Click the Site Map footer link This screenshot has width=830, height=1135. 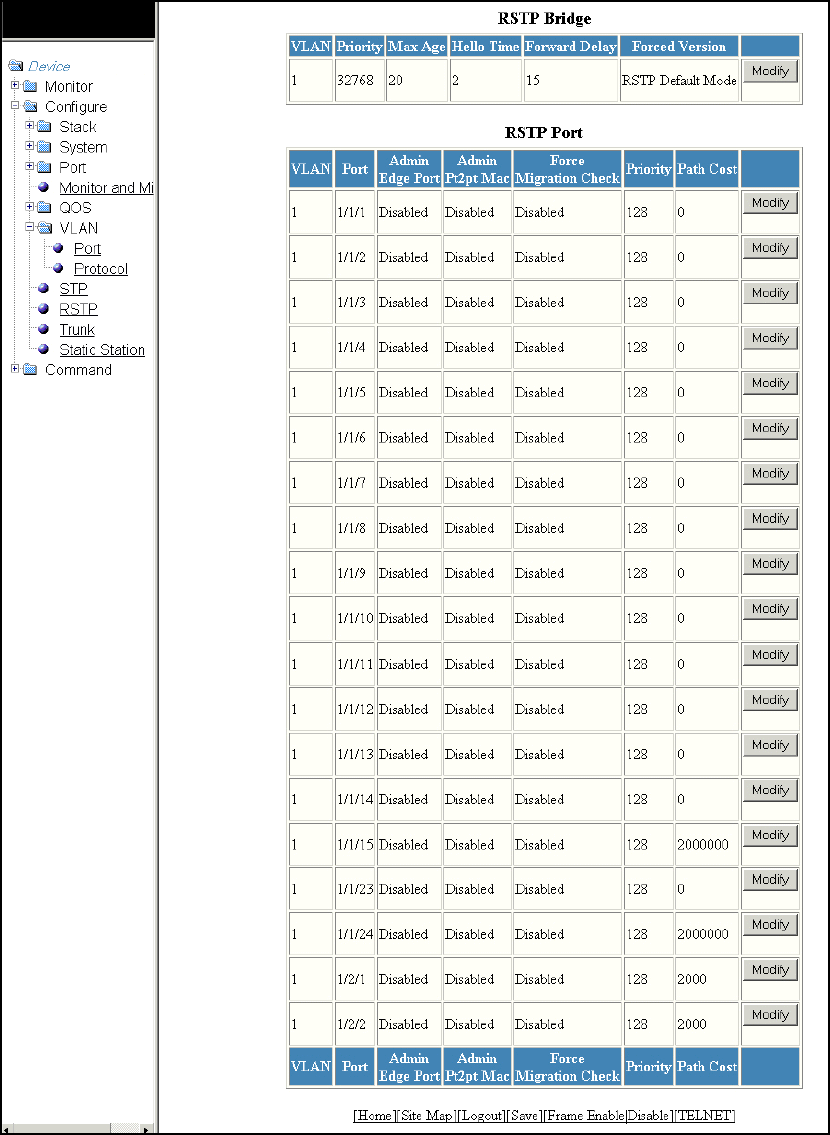(428, 1115)
